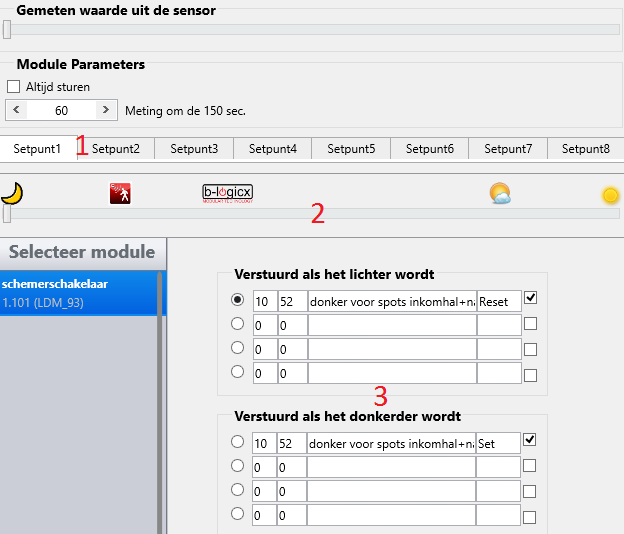The width and height of the screenshot is (624, 534).
Task: Select third radio in 'lichter wordt' group
Action: [x=238, y=347]
